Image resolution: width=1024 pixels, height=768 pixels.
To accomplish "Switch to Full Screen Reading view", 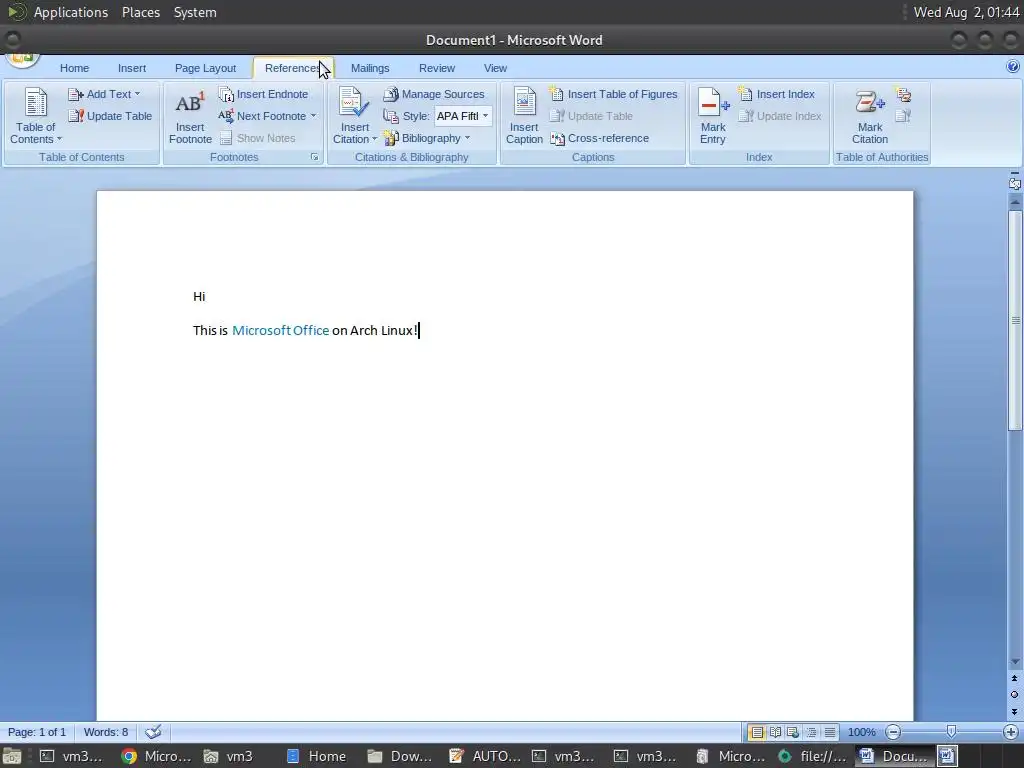I will point(775,732).
